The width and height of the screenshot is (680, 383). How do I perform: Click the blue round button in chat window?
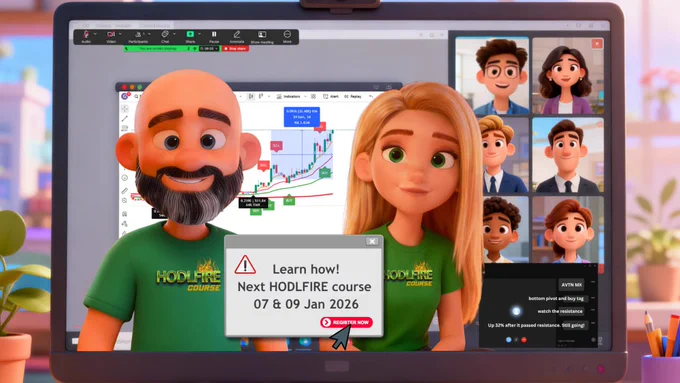click(508, 340)
